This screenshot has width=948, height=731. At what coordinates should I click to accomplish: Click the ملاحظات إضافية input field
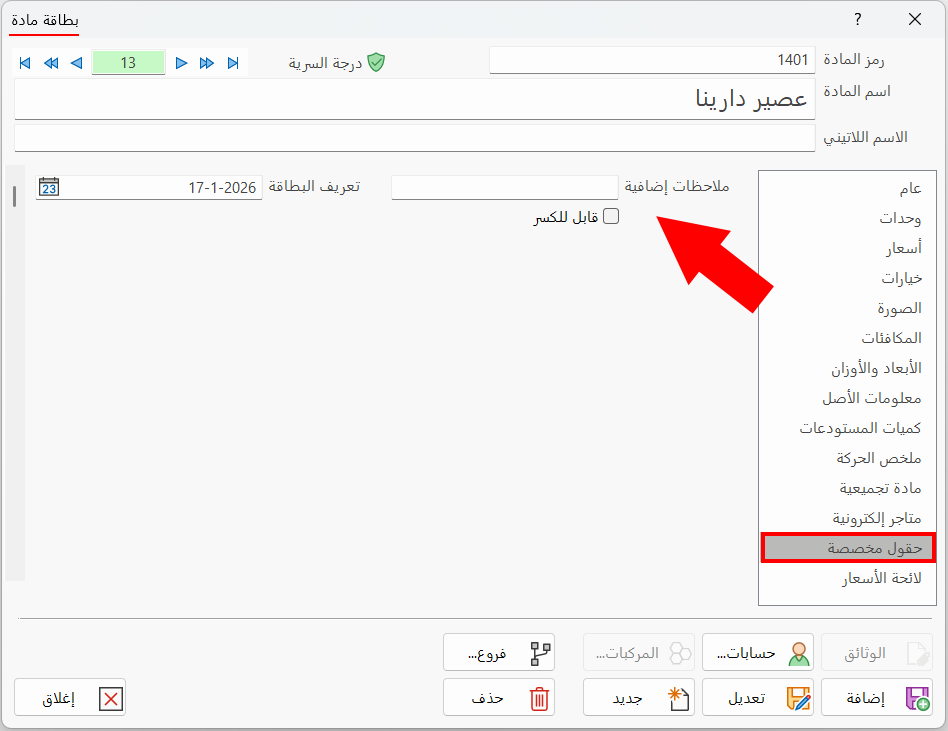coord(505,187)
